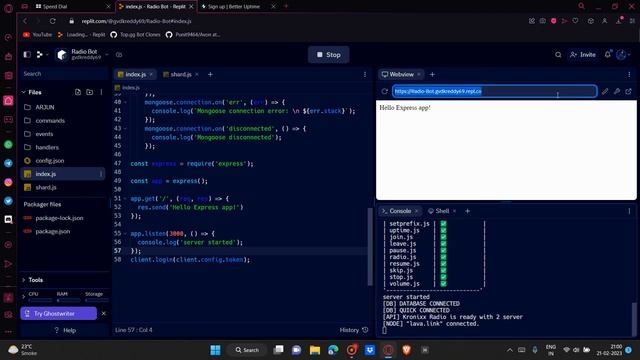Open Top.gg Bot Clones bookmark

click(136, 35)
